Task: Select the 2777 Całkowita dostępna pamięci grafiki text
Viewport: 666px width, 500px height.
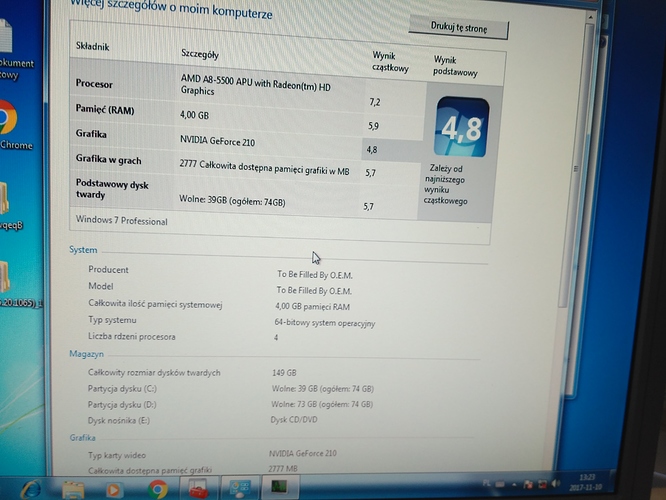Action: [x=264, y=168]
